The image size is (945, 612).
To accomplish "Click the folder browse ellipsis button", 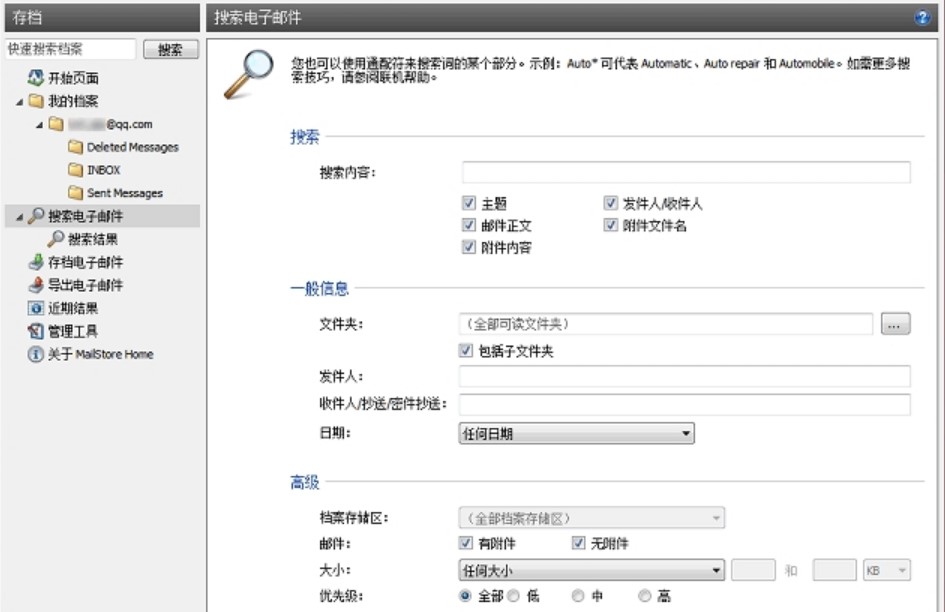I will point(895,324).
